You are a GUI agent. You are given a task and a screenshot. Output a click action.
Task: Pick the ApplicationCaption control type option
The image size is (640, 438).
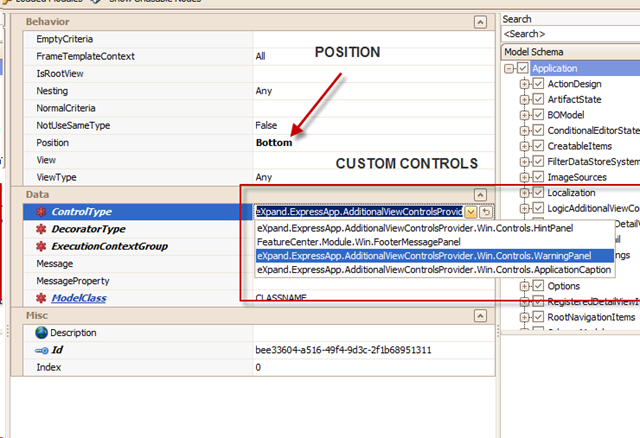tap(434, 269)
